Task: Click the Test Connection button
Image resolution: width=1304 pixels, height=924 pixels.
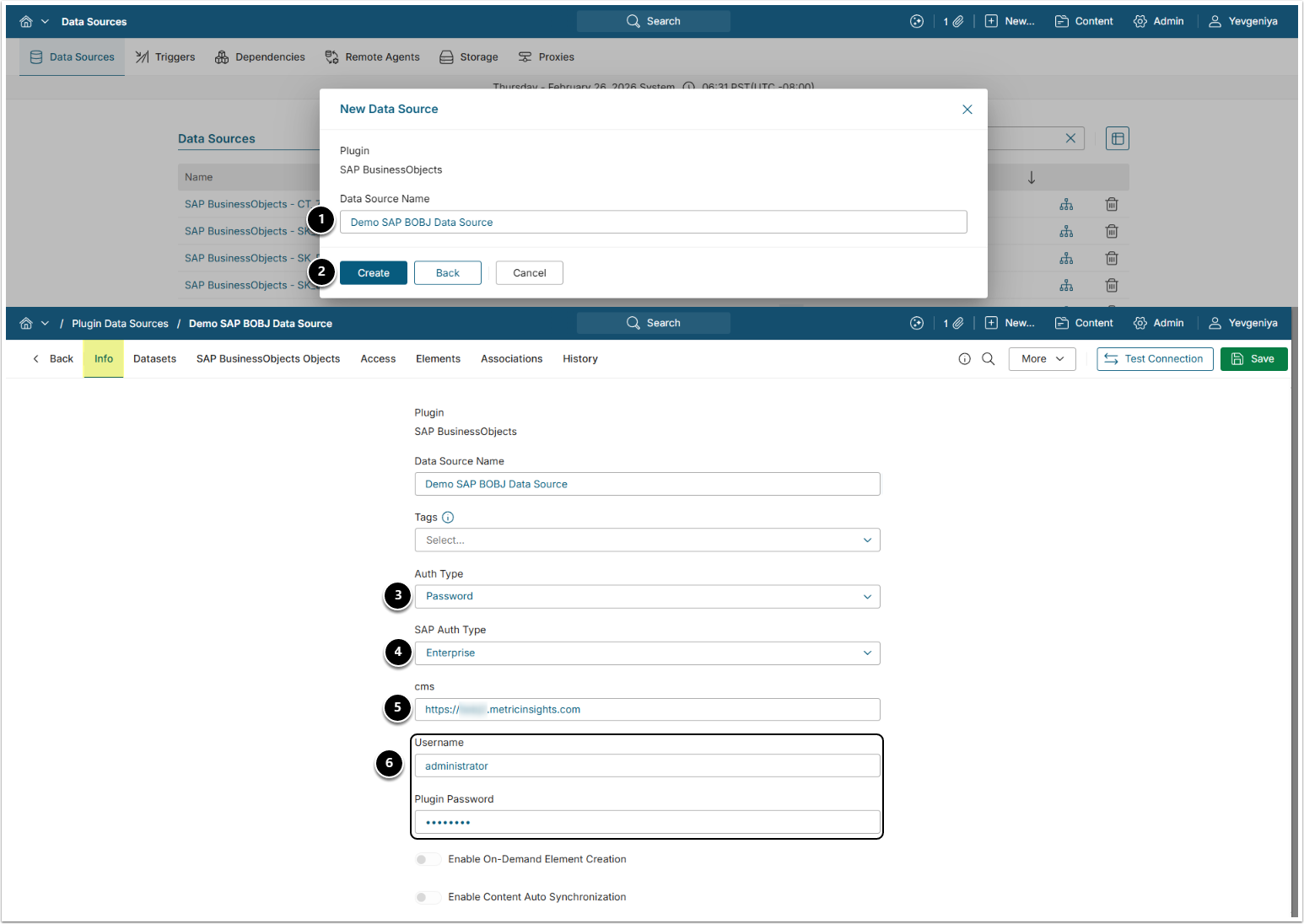Action: click(1156, 359)
